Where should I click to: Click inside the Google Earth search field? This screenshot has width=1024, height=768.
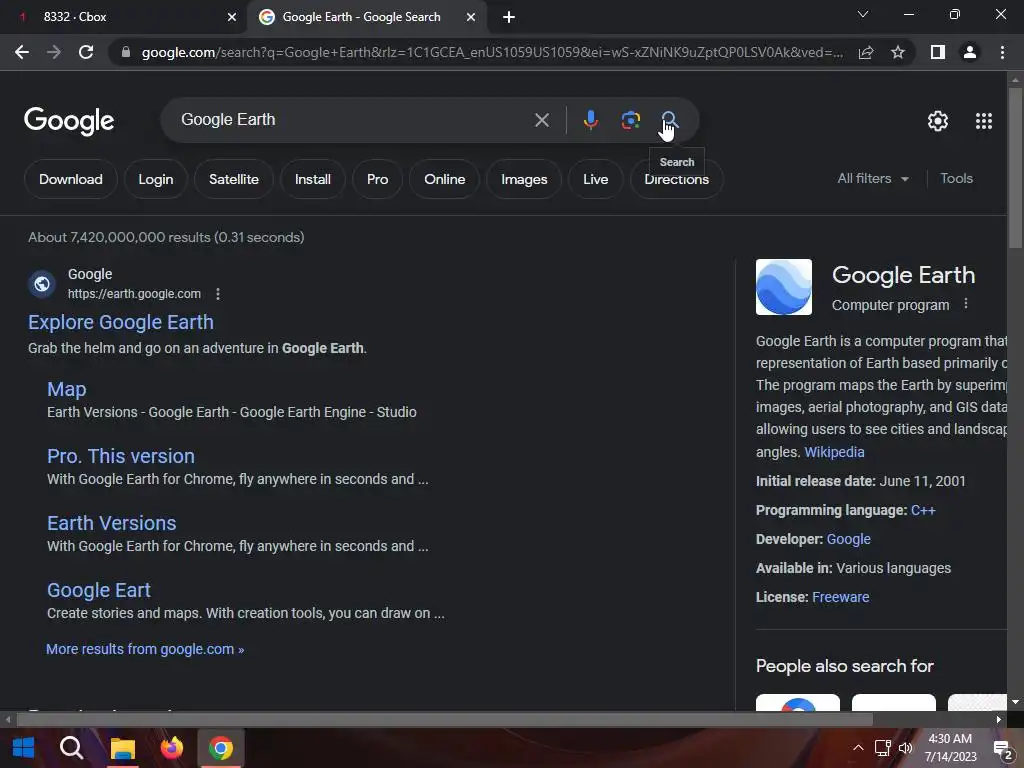(353, 120)
